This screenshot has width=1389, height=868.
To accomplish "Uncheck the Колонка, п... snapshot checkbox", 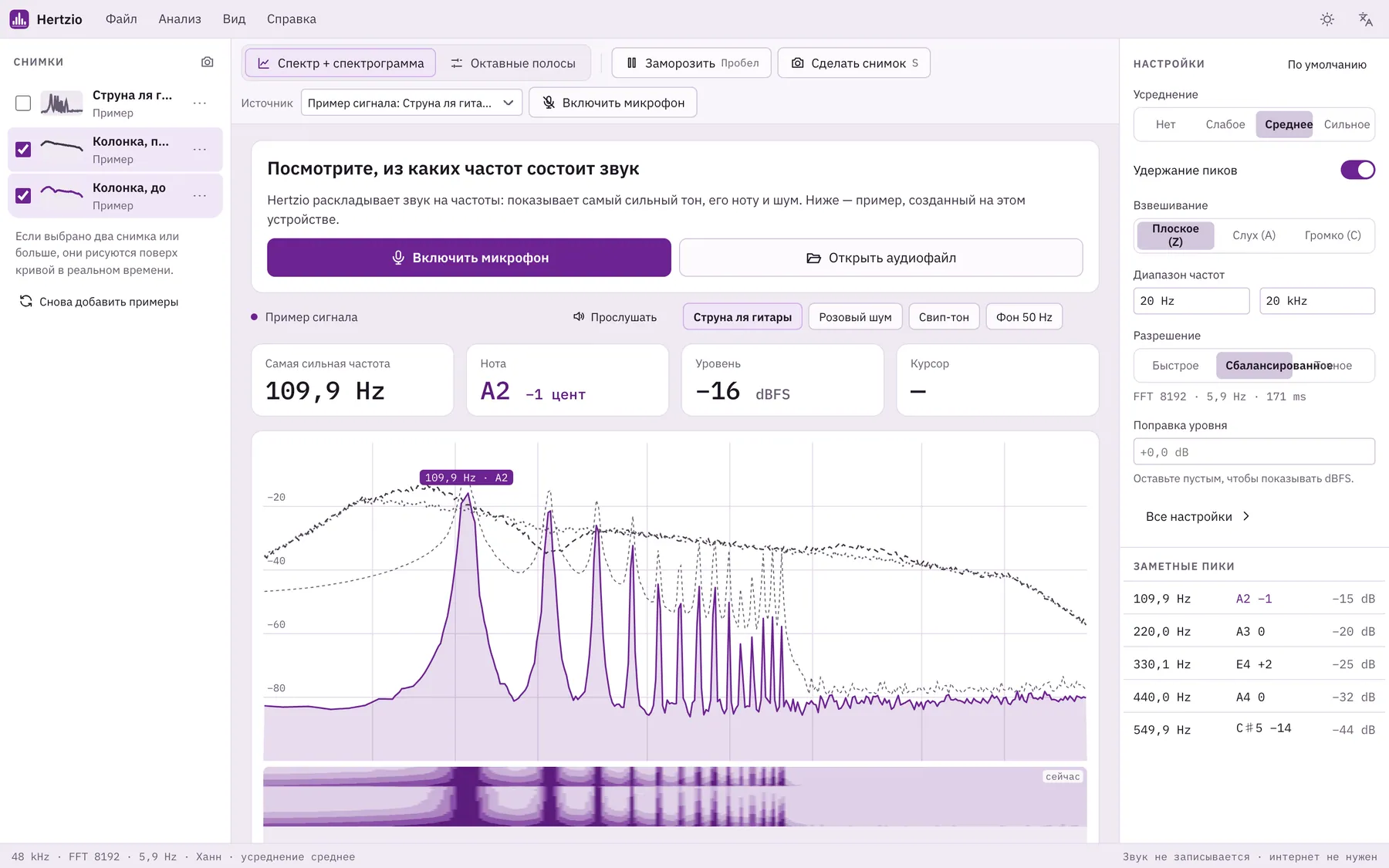I will (23, 150).
